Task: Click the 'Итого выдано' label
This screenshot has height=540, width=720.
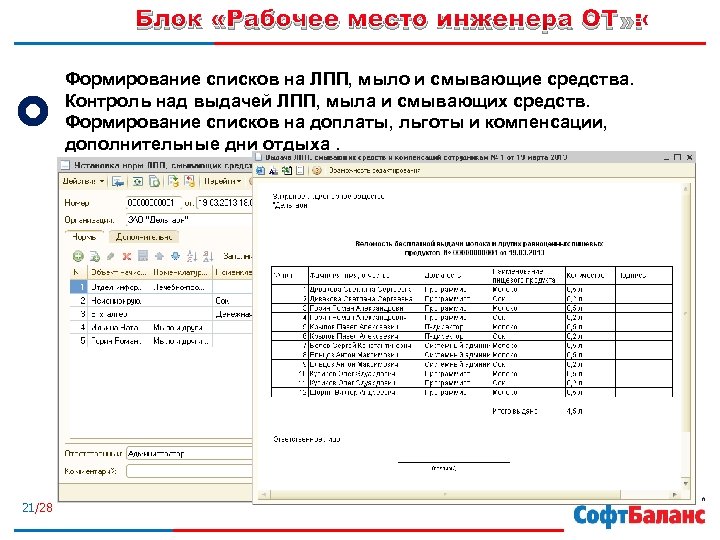Action: (x=514, y=411)
